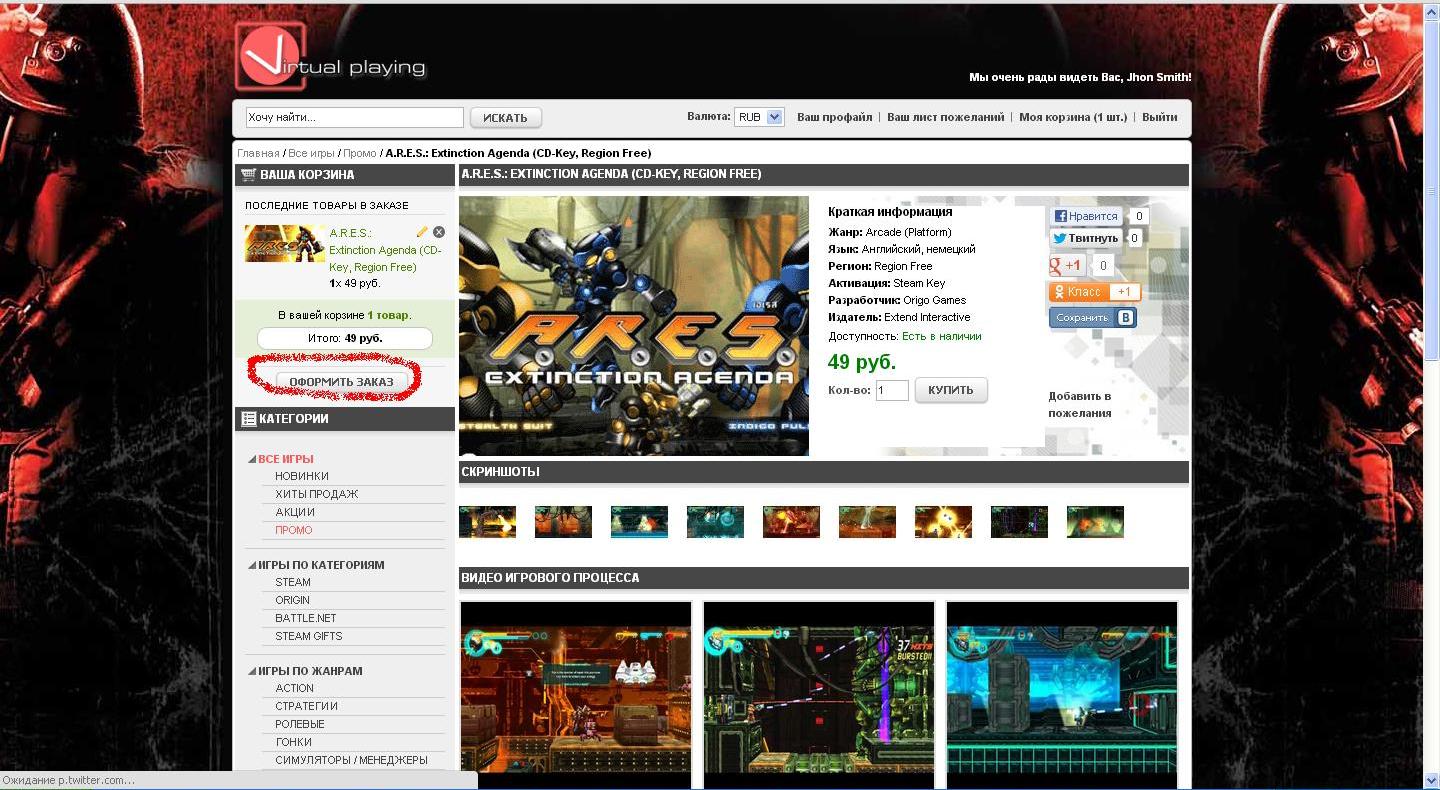Click the VK Сохранить button
Screen dimensions: 1440x790
click(x=1092, y=318)
